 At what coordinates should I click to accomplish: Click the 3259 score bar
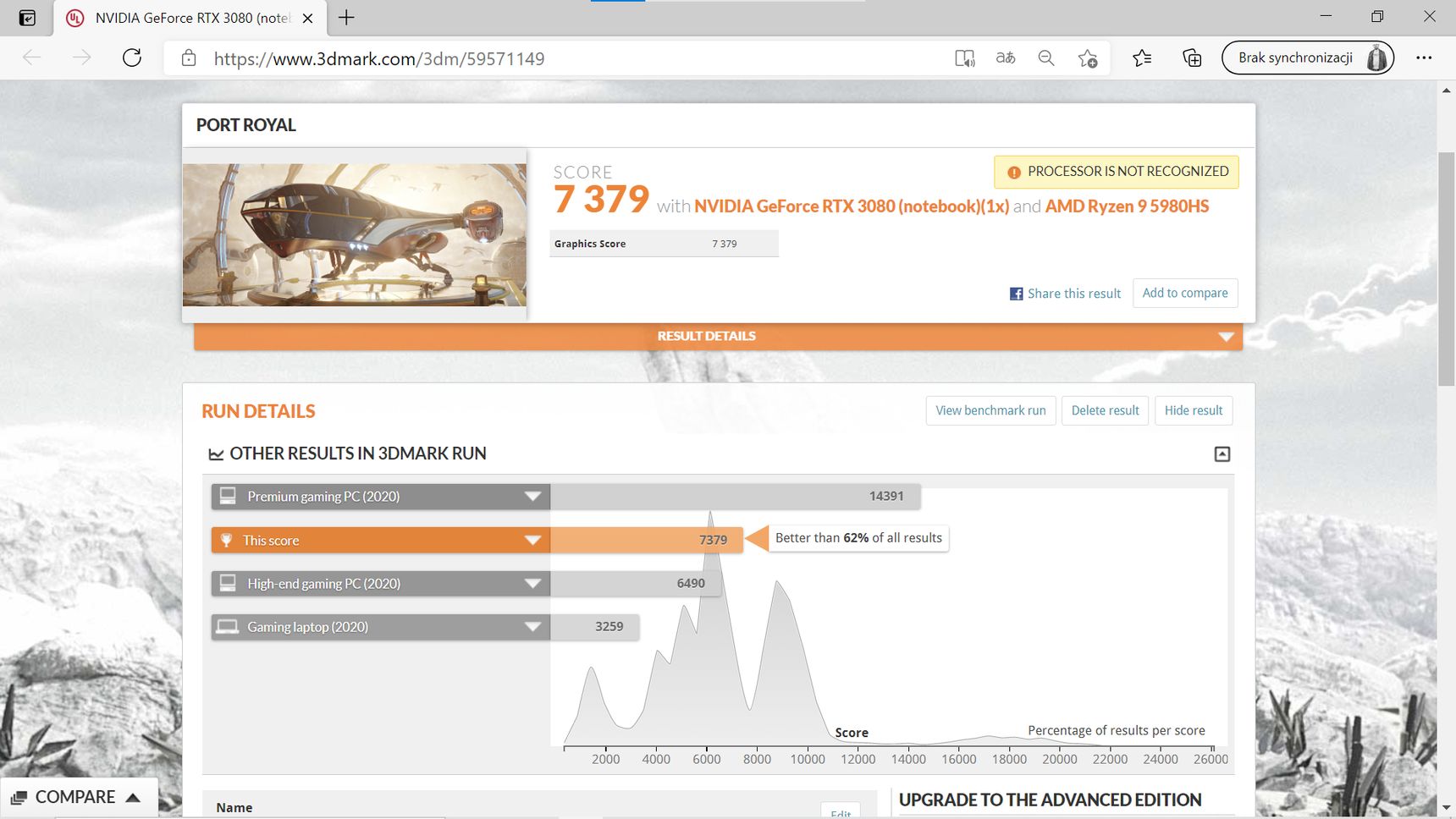[594, 627]
